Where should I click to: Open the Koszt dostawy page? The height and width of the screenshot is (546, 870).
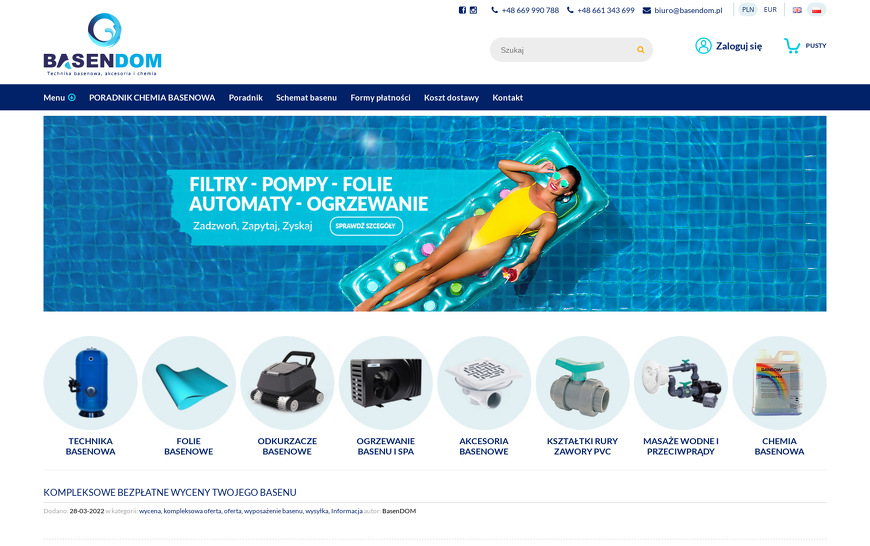coord(451,98)
